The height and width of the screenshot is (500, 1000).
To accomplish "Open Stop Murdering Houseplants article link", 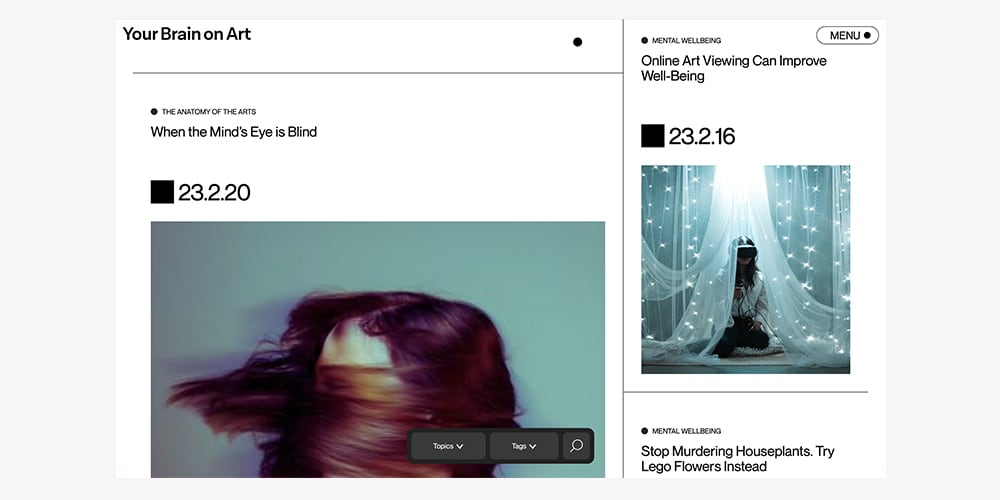I will (x=737, y=459).
